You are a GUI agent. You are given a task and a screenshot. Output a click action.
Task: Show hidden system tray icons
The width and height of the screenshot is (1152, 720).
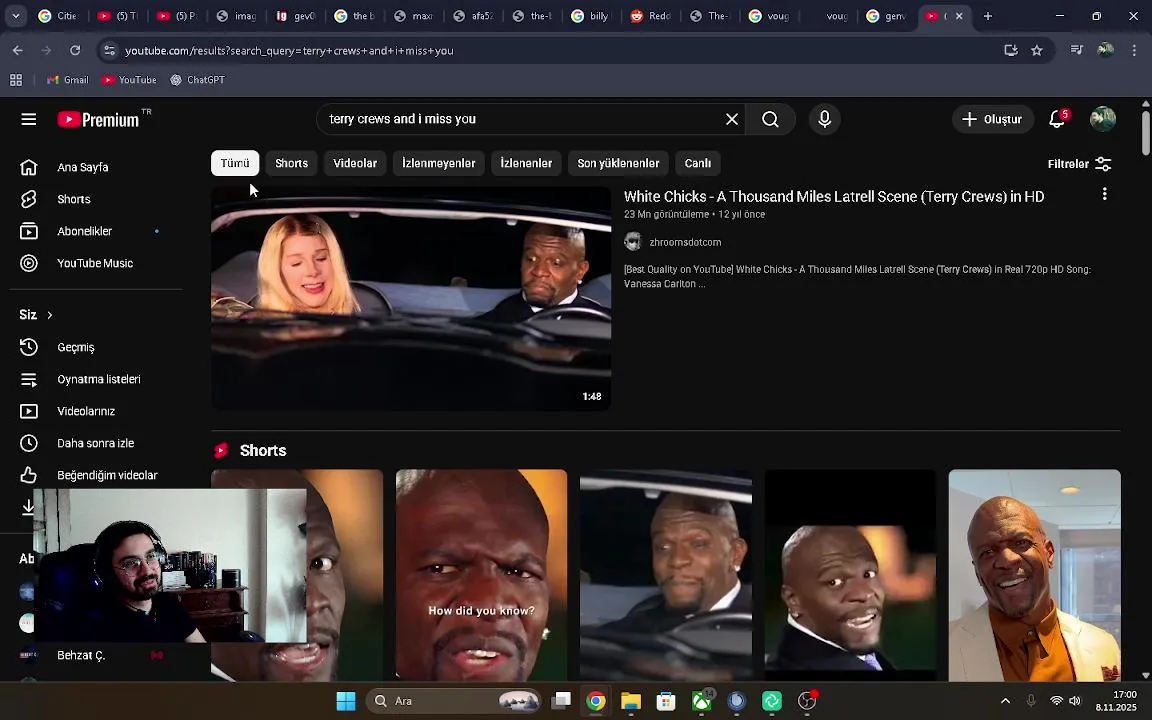[1005, 701]
